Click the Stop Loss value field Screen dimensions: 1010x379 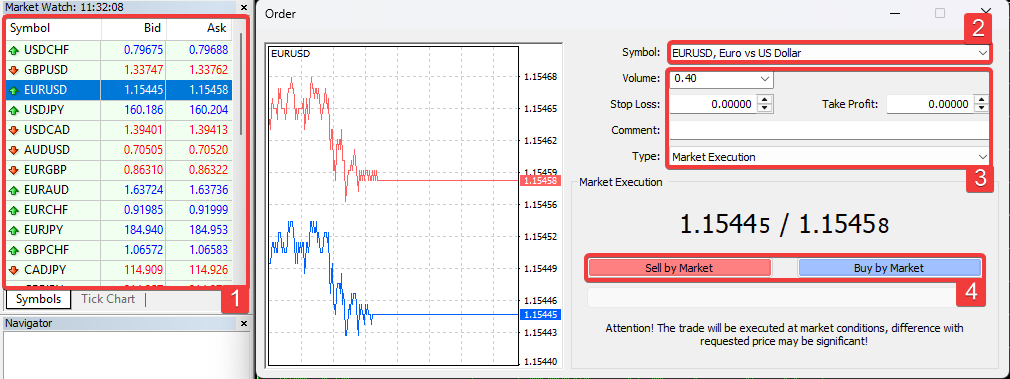714,104
